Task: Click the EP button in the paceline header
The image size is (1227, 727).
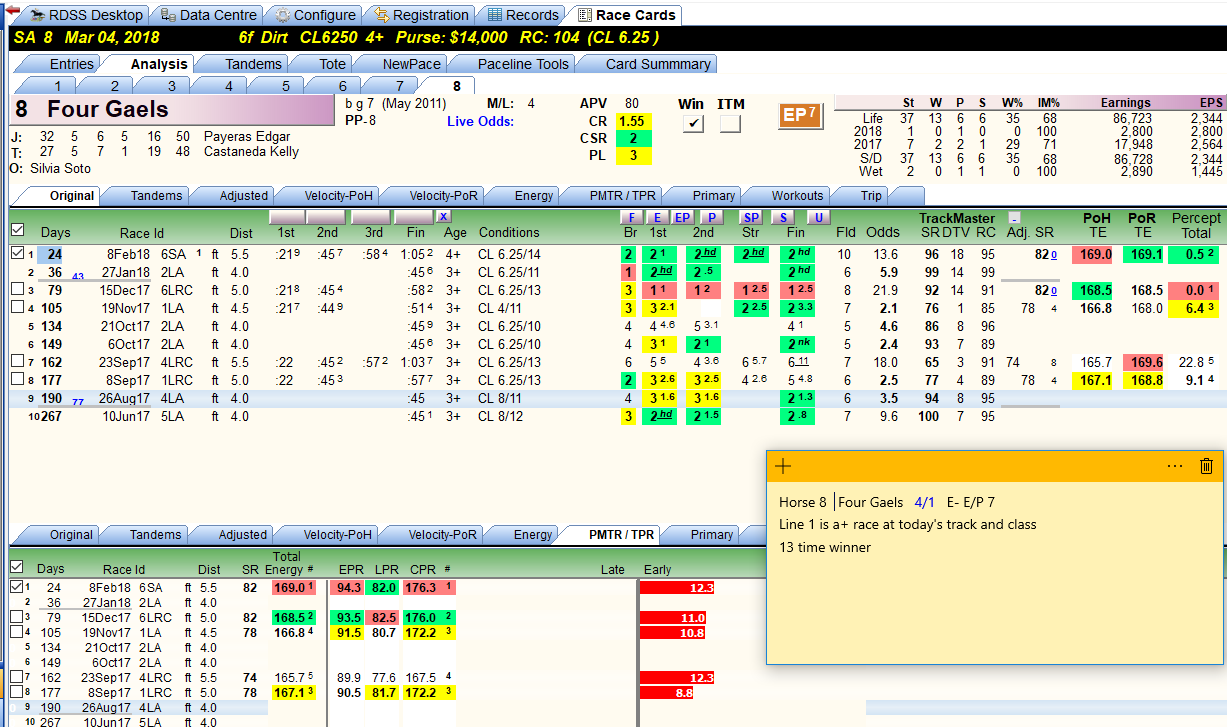Action: point(683,217)
